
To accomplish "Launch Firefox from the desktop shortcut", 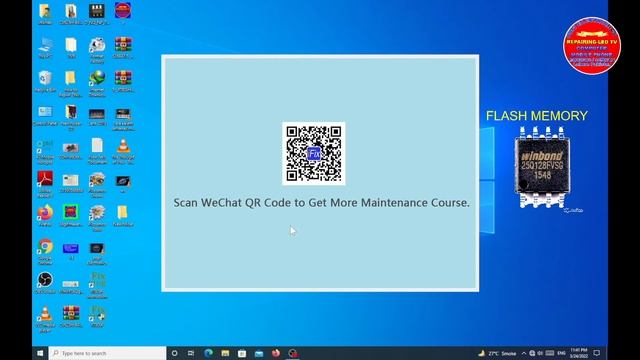I will point(45,216).
